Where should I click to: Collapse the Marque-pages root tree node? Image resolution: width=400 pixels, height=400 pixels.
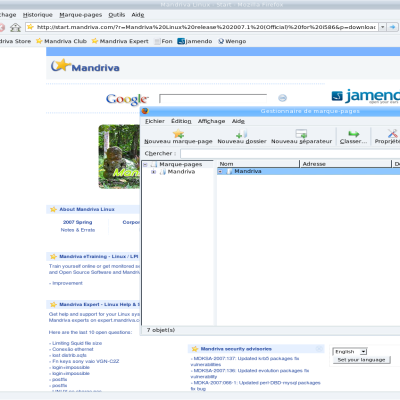[145, 165]
